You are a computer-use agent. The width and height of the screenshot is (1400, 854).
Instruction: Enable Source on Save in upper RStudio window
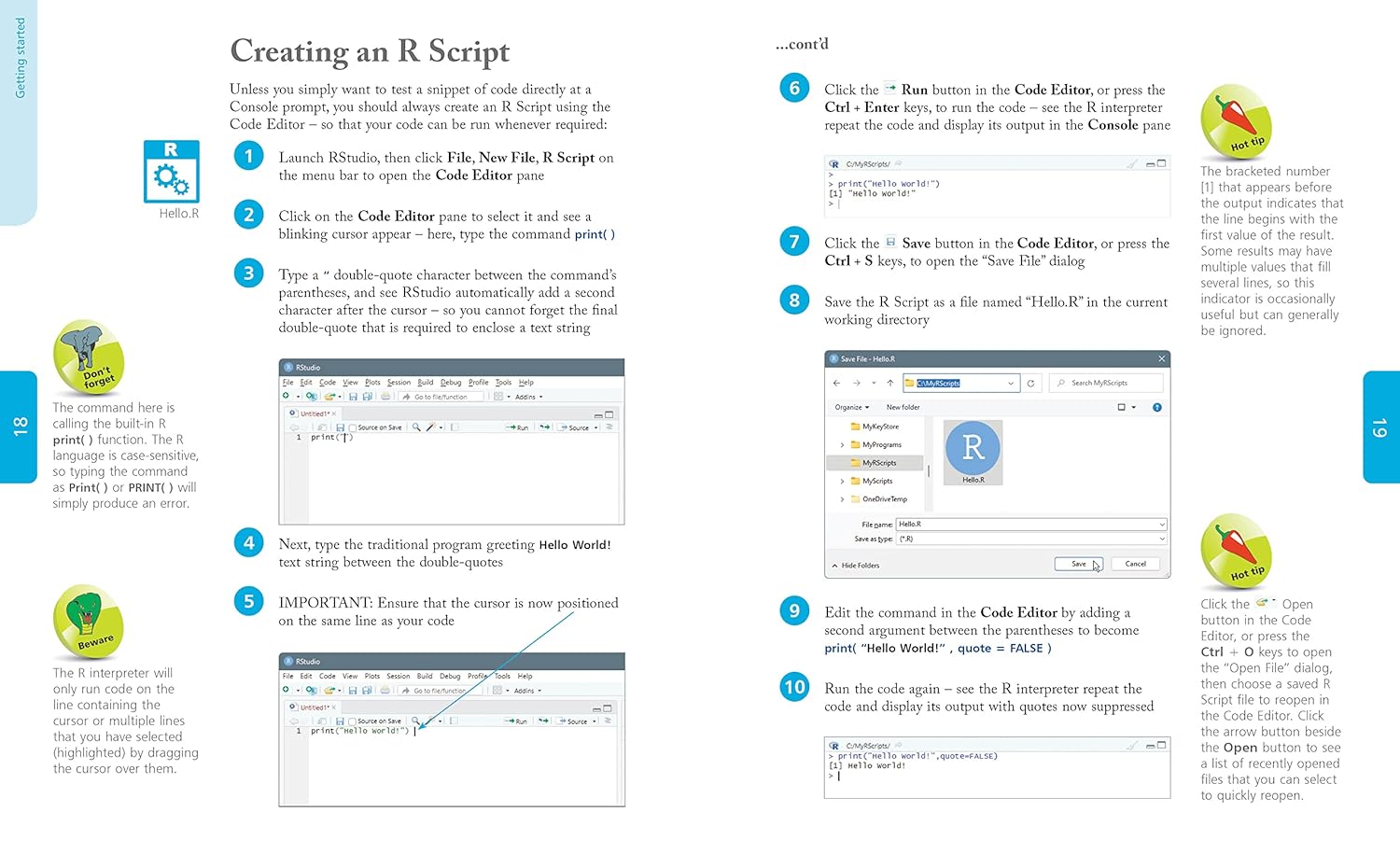(353, 427)
